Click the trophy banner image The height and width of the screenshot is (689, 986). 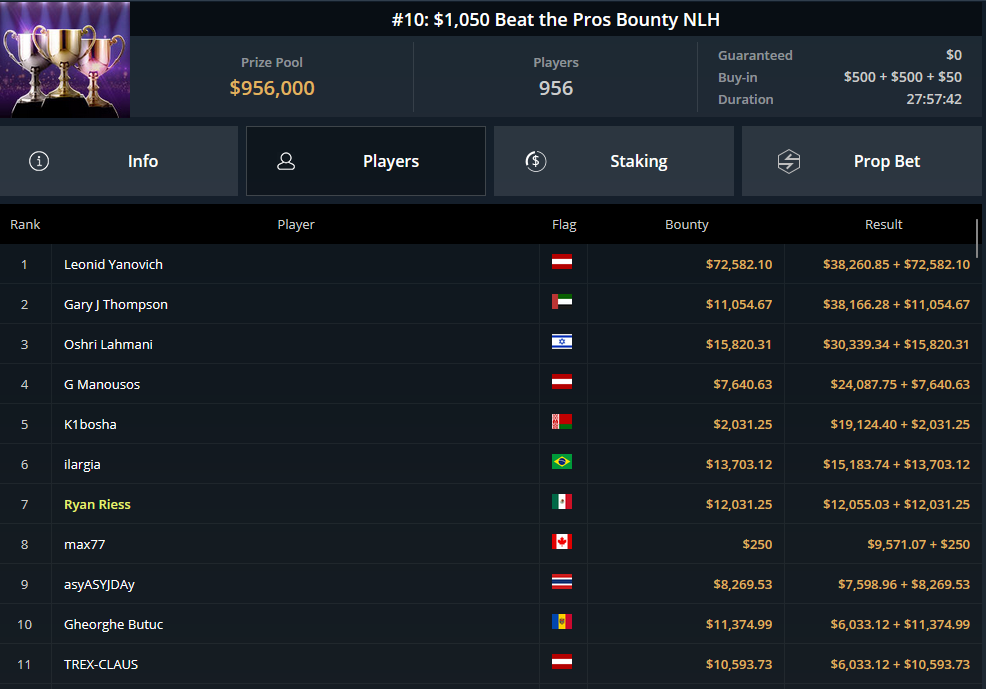[64, 59]
